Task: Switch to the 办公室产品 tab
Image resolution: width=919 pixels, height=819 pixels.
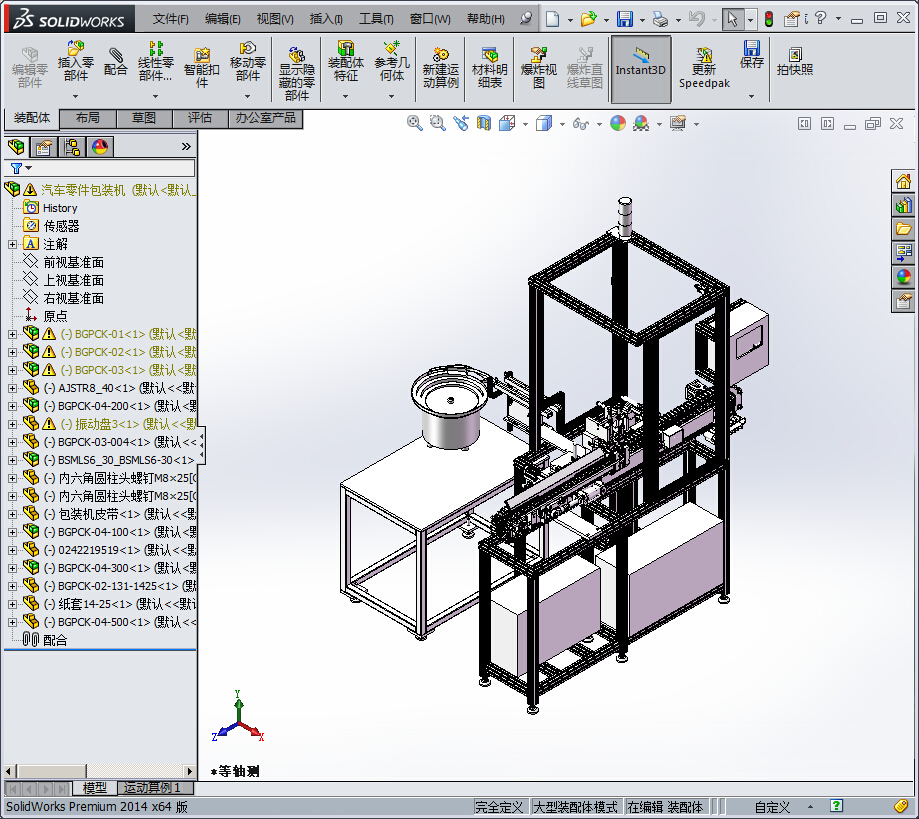Action: click(266, 118)
